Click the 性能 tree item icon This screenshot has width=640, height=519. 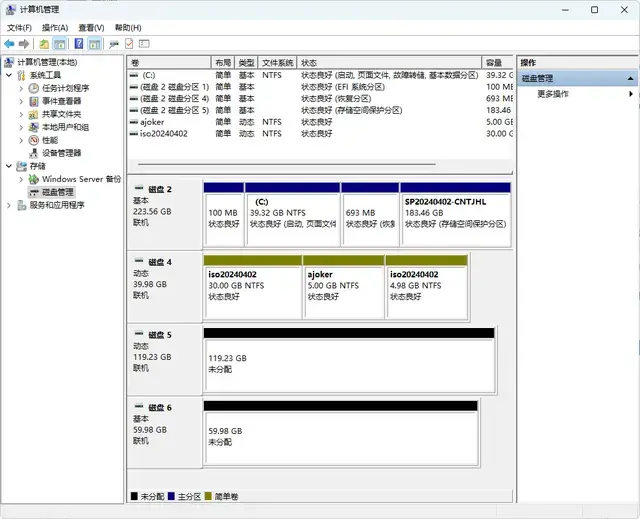pos(35,140)
